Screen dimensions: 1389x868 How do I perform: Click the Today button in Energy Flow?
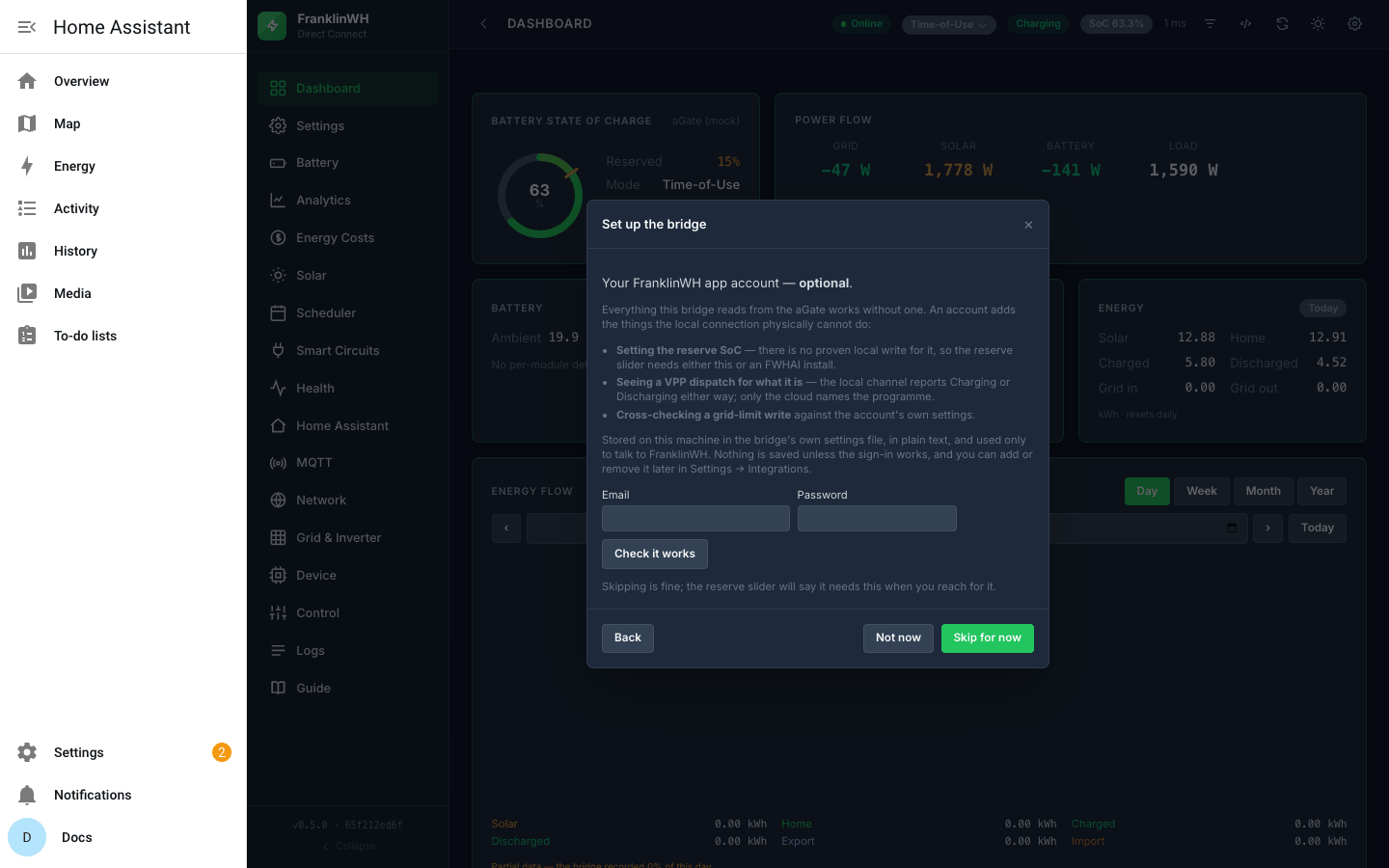click(x=1318, y=529)
